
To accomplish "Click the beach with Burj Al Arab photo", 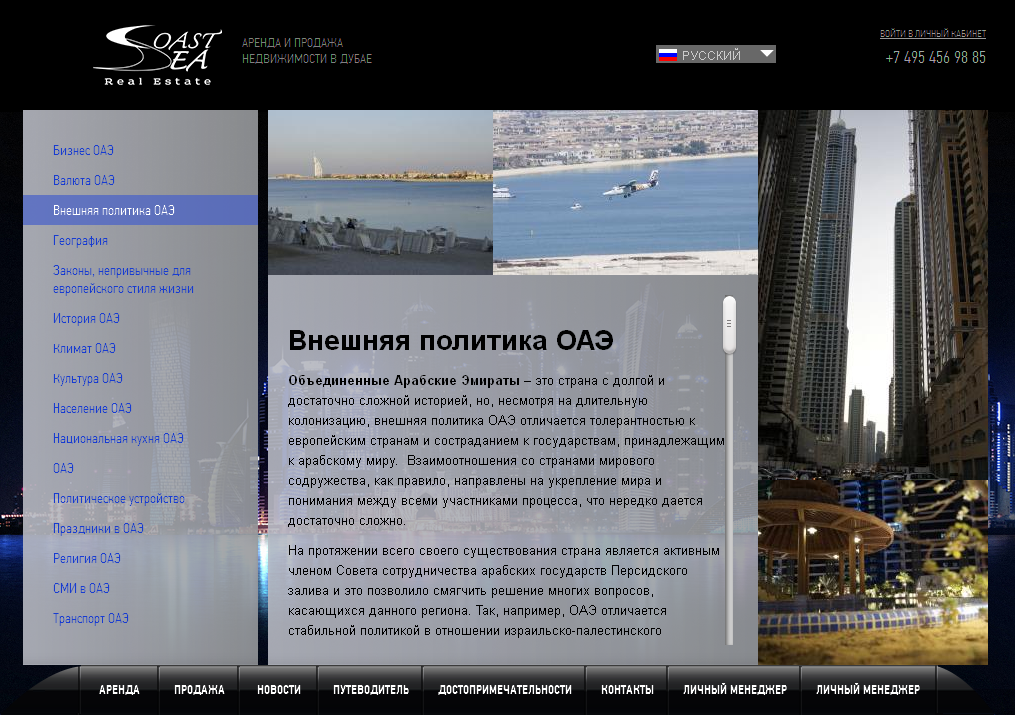I will pyautogui.click(x=381, y=192).
